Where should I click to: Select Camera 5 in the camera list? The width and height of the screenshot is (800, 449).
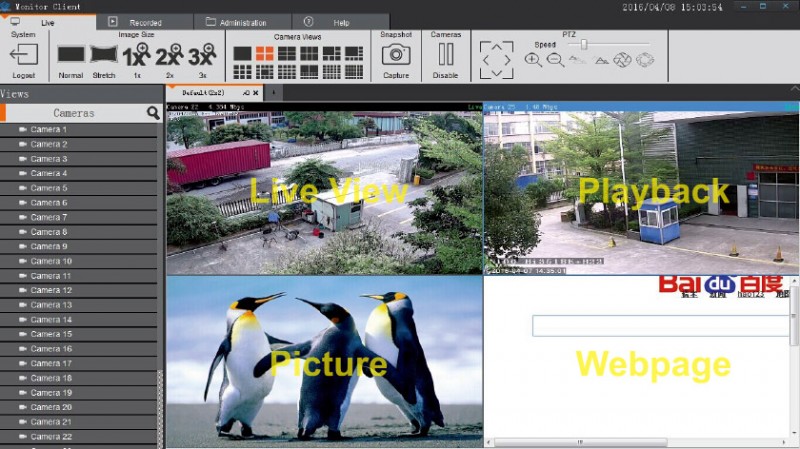coord(49,188)
